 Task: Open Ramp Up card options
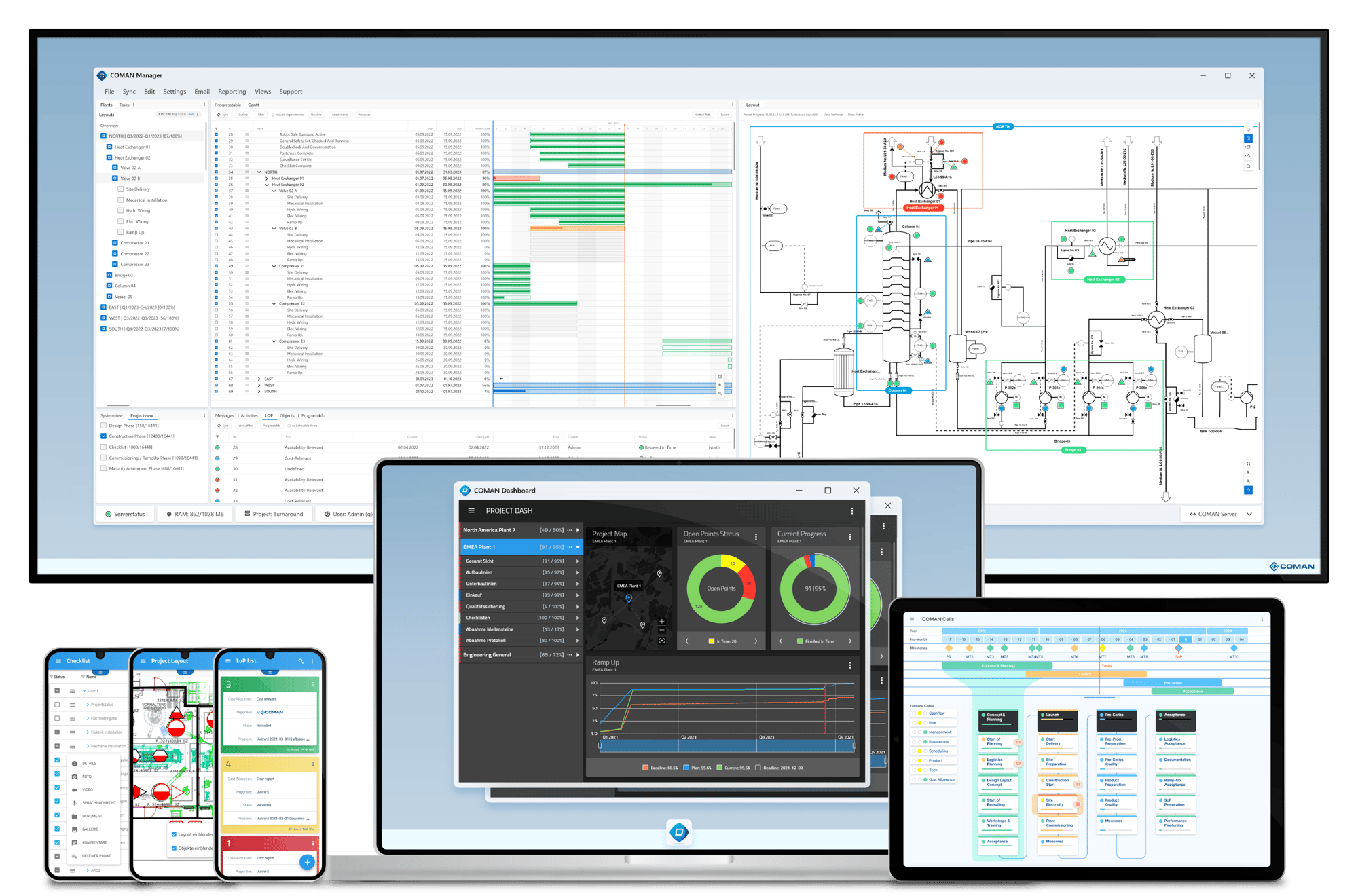coord(850,665)
